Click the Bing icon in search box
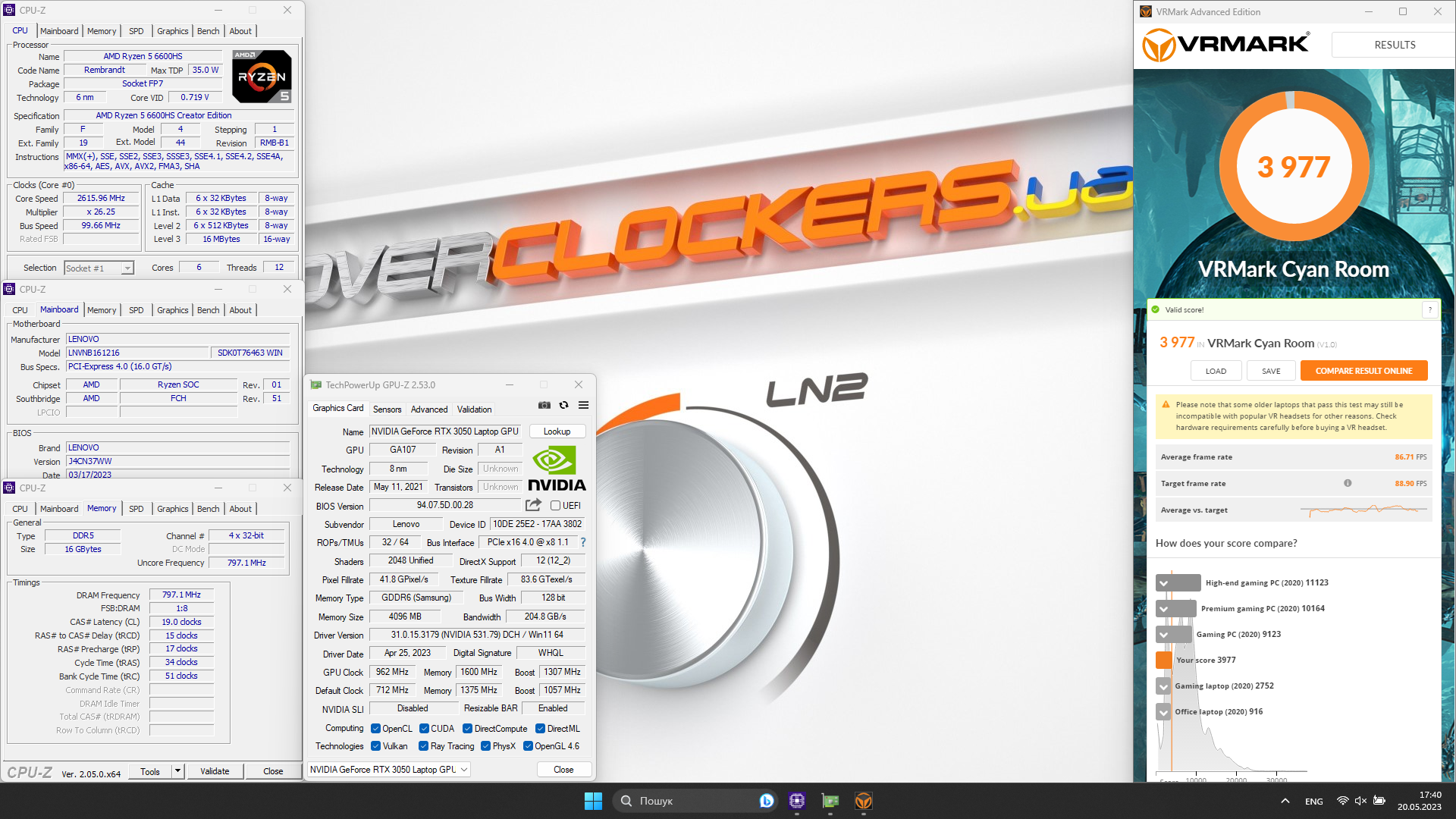The width and height of the screenshot is (1456, 819). tap(767, 801)
